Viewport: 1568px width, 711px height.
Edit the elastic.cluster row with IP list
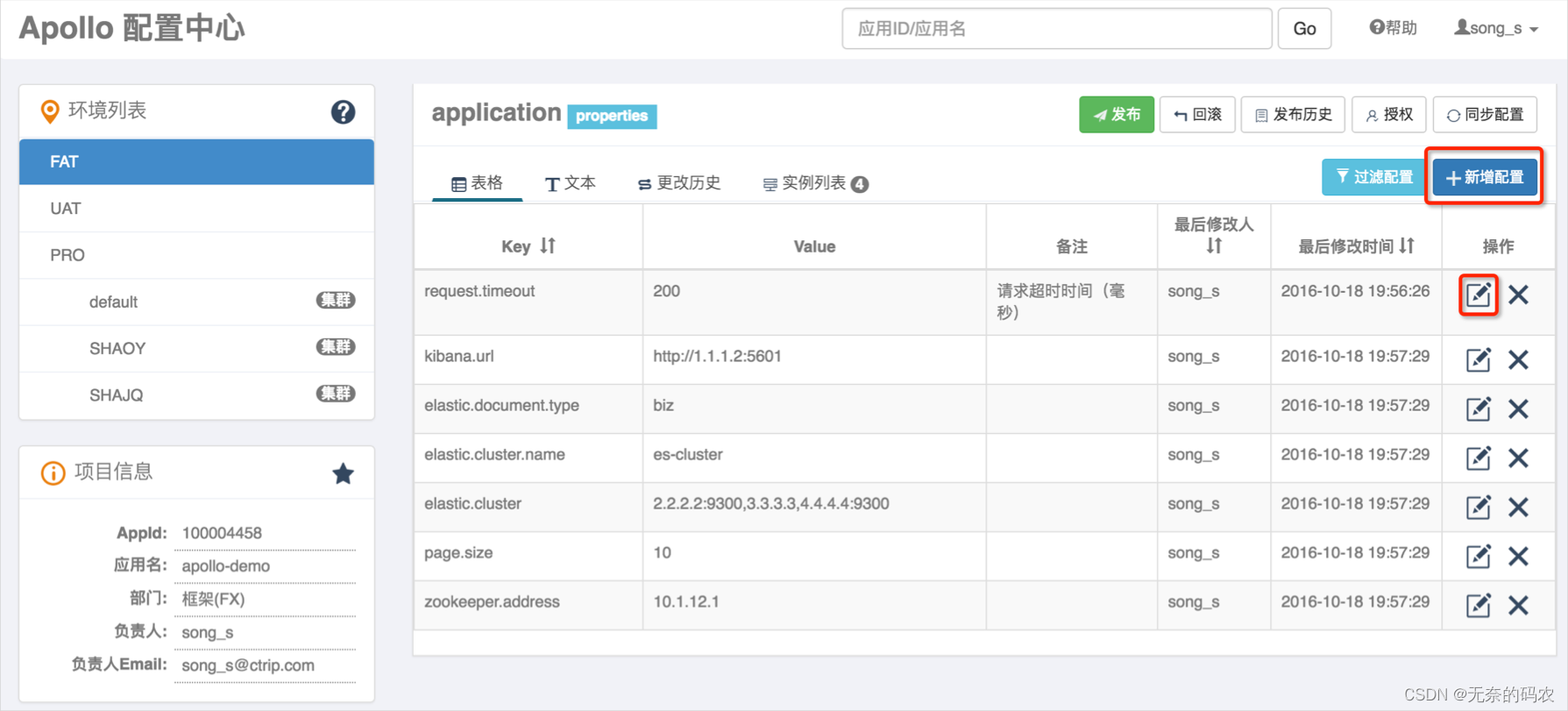pos(1478,507)
